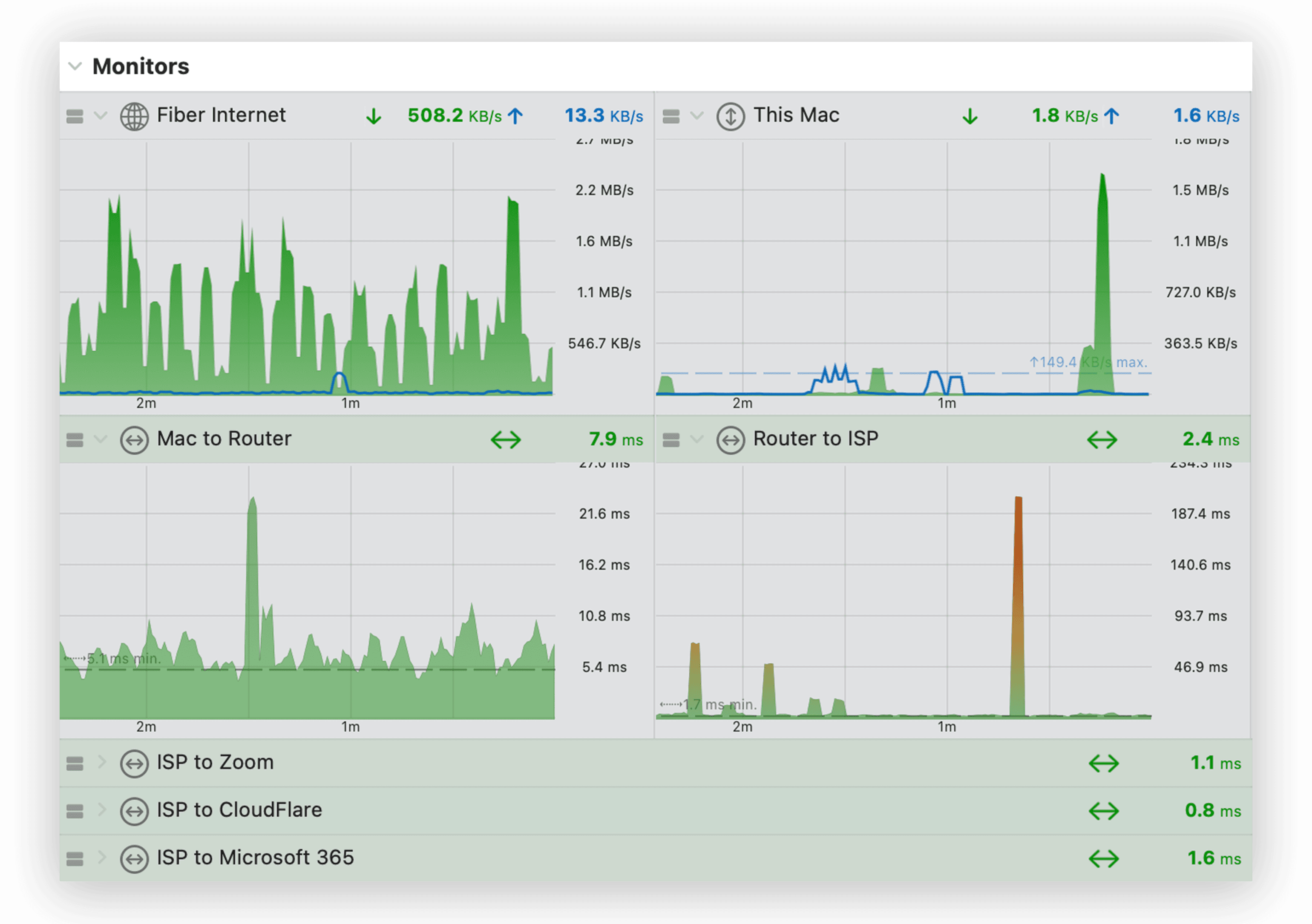Select the Router to ISP title
This screenshot has height=924, width=1312.
[816, 439]
